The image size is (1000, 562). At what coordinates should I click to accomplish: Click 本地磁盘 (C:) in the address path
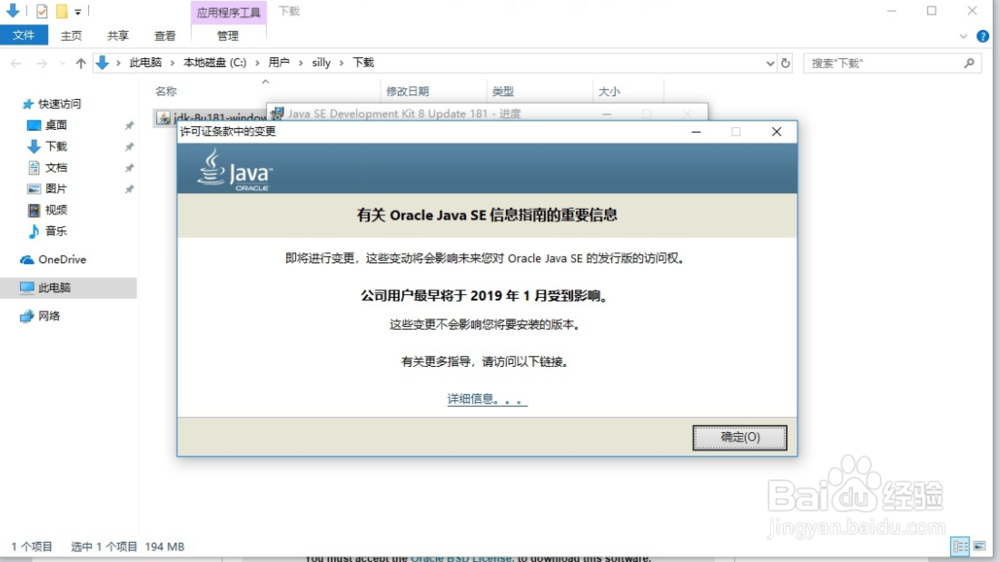(x=214, y=63)
